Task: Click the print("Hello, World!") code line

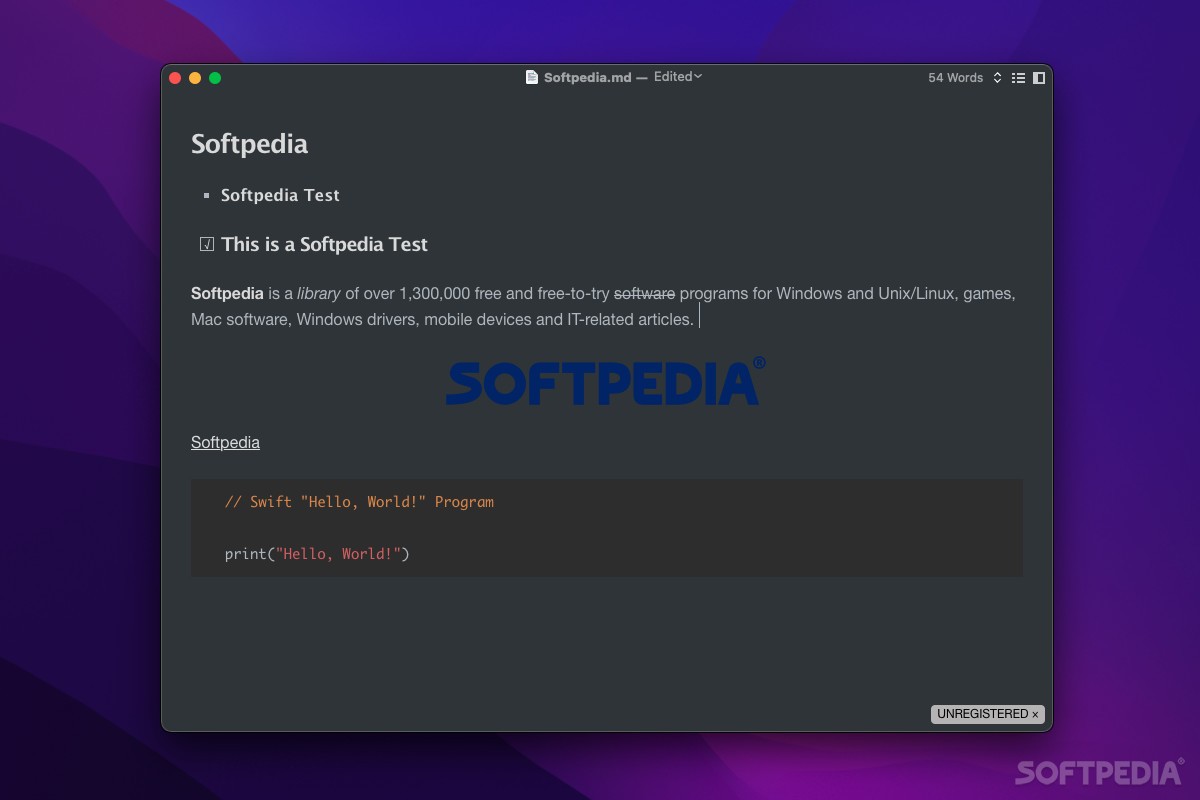Action: (317, 554)
